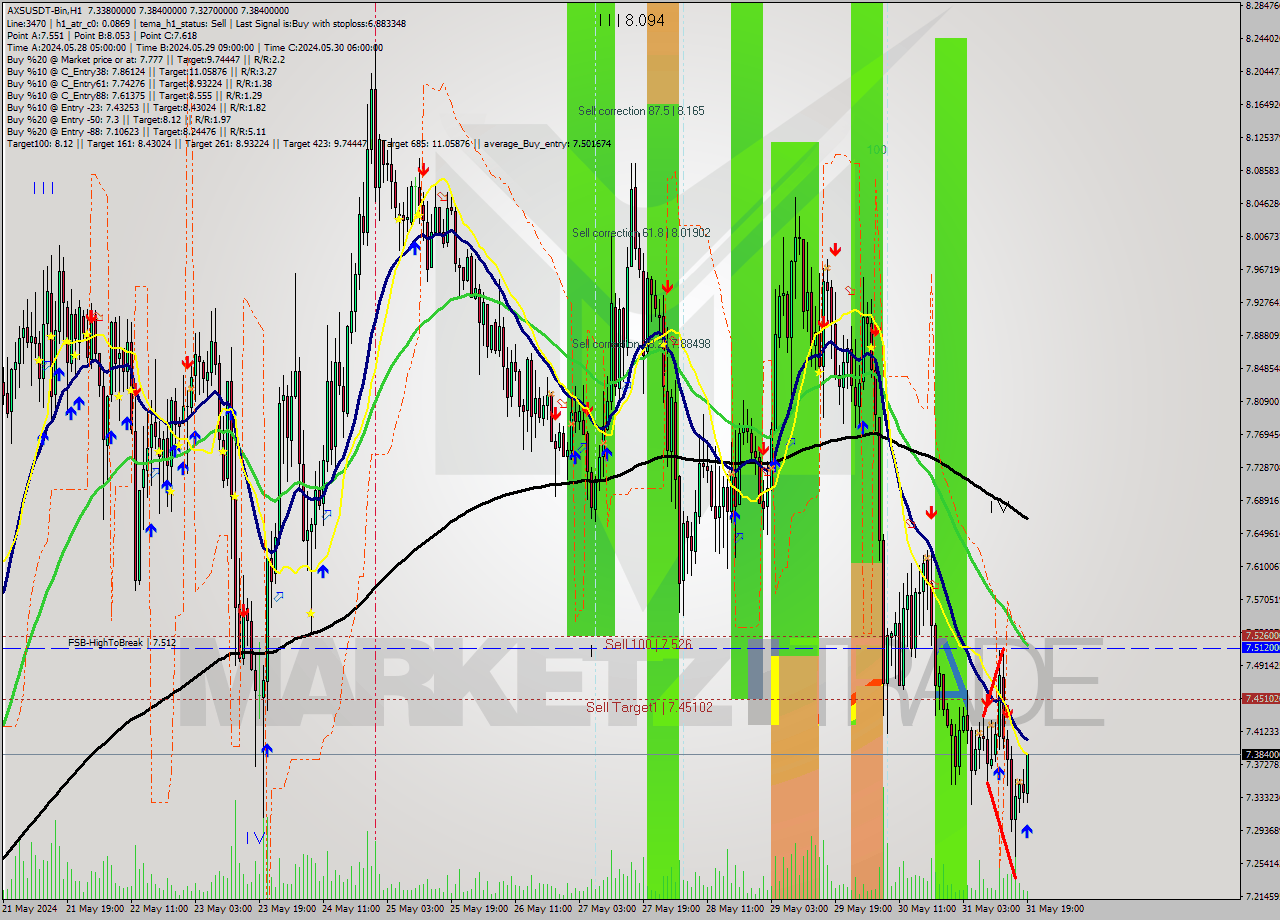The height and width of the screenshot is (920, 1280).
Task: Click the '29 May 19:00' time axis label
Action: (x=863, y=909)
